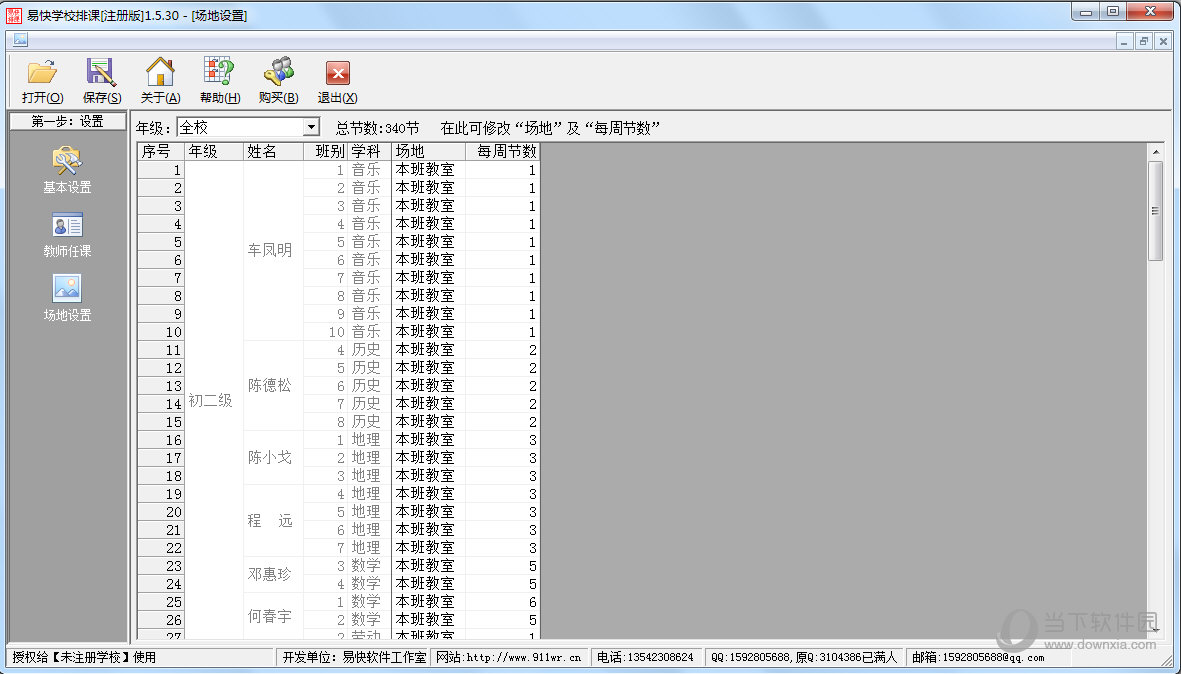Open a file with the 打开(O) toolbar icon
Image resolution: width=1181 pixels, height=674 pixels.
pos(42,81)
